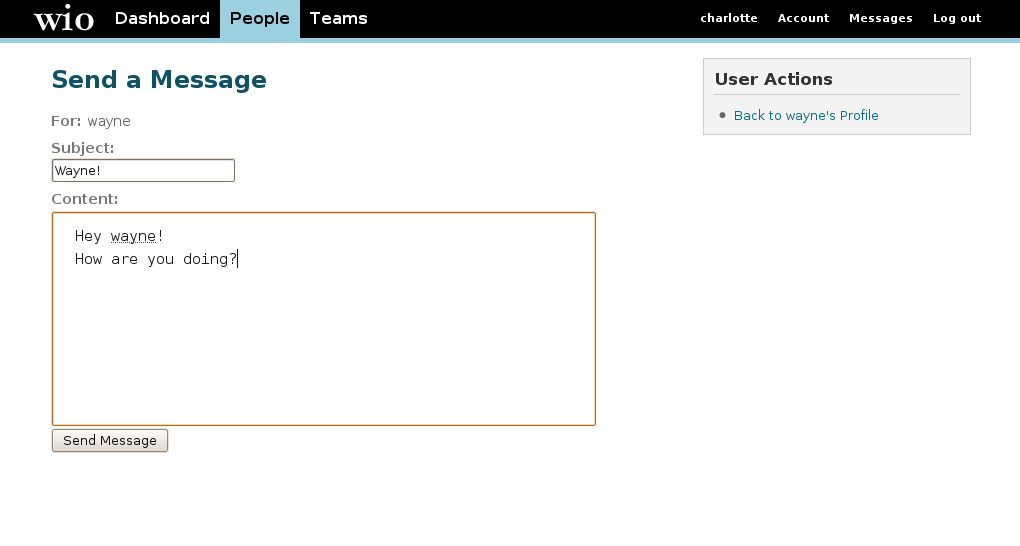1020x546 pixels.
Task: Click the 'Subject:' label
Action: click(83, 148)
